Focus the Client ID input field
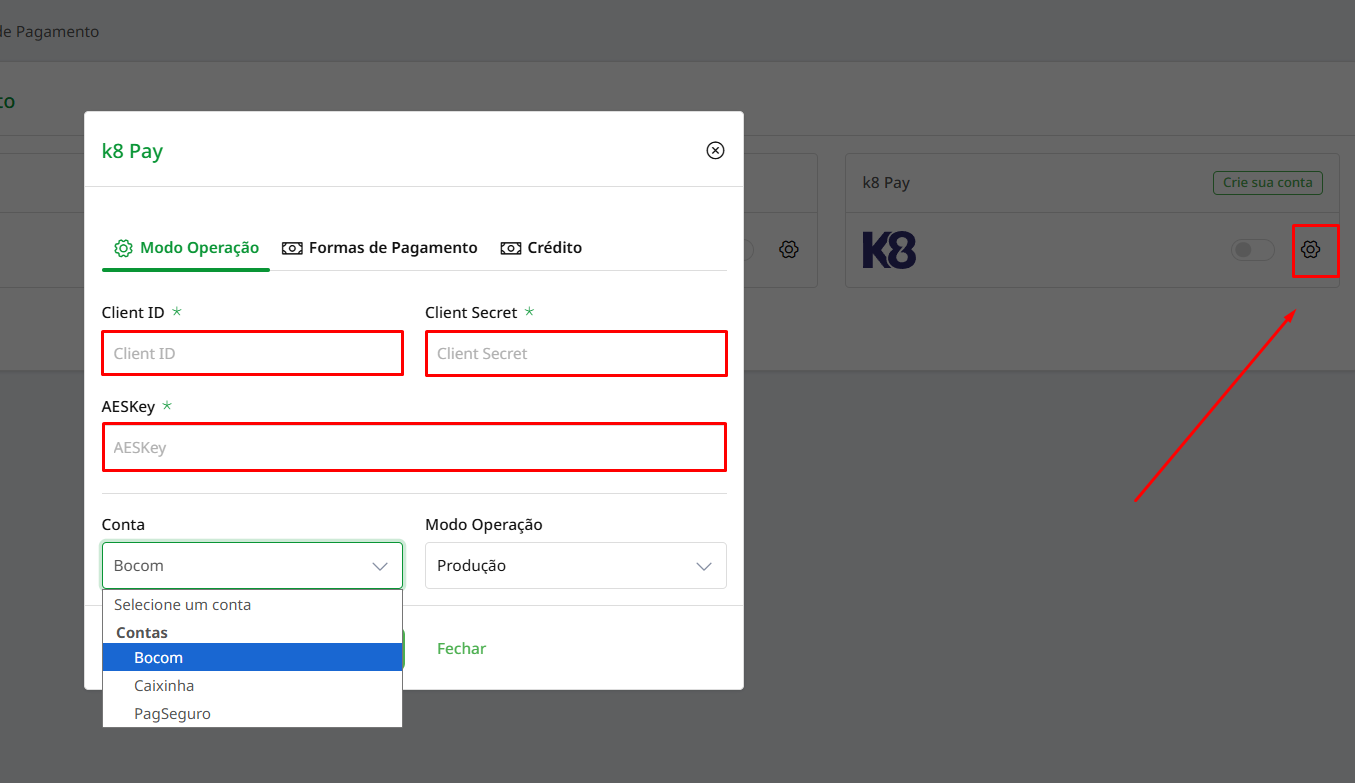This screenshot has width=1355, height=783. click(x=252, y=354)
